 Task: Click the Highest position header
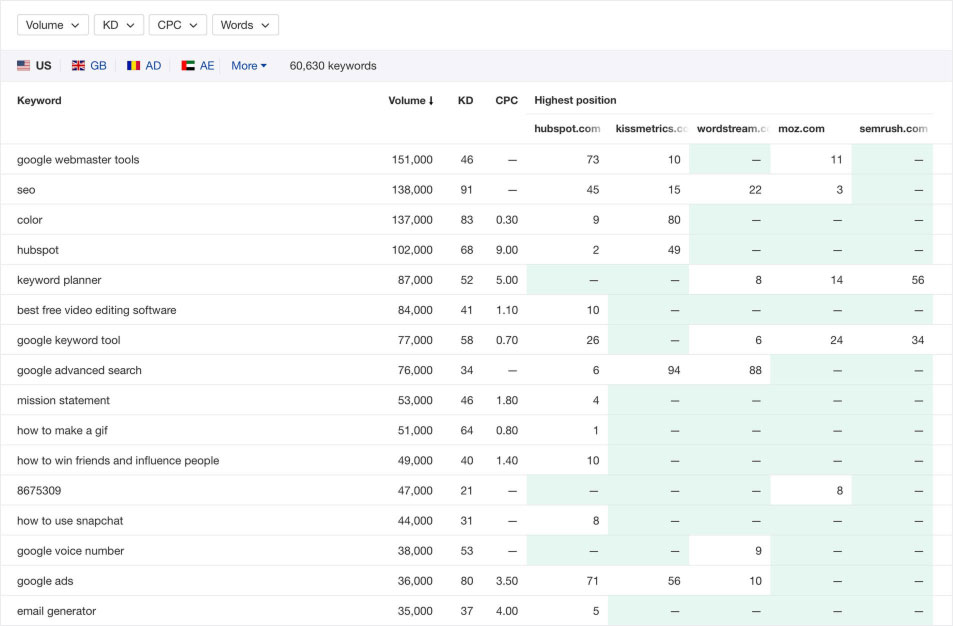575,100
